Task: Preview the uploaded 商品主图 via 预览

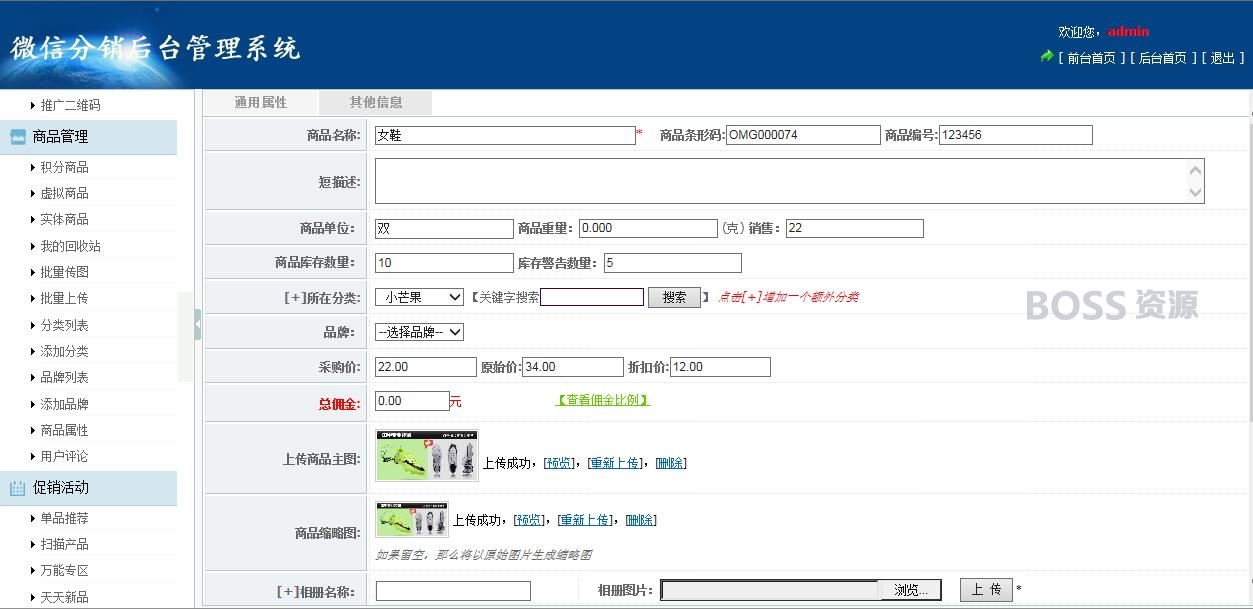Action: (560, 463)
